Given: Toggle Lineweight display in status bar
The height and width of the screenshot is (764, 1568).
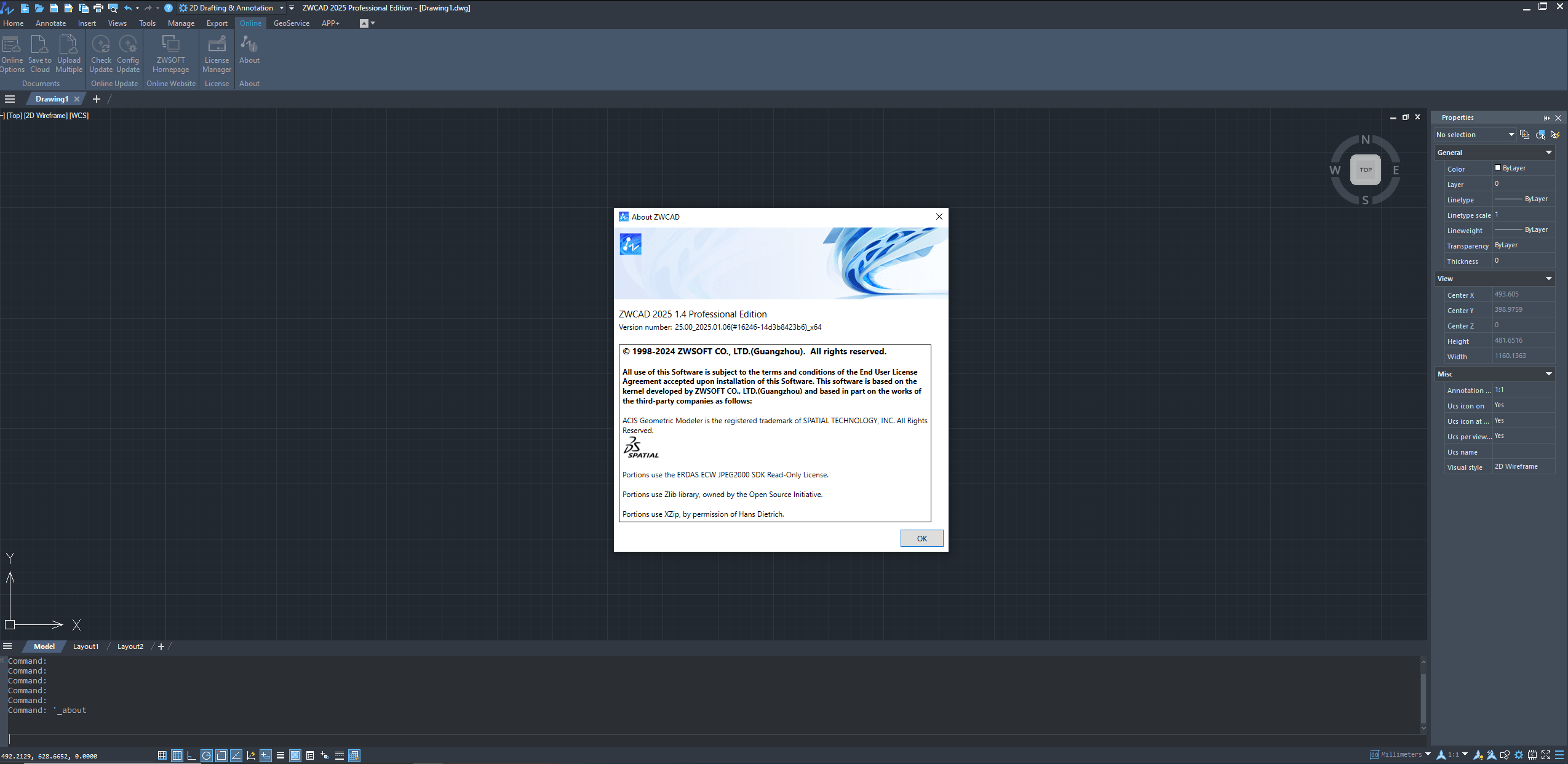Looking at the screenshot, I should click(281, 755).
